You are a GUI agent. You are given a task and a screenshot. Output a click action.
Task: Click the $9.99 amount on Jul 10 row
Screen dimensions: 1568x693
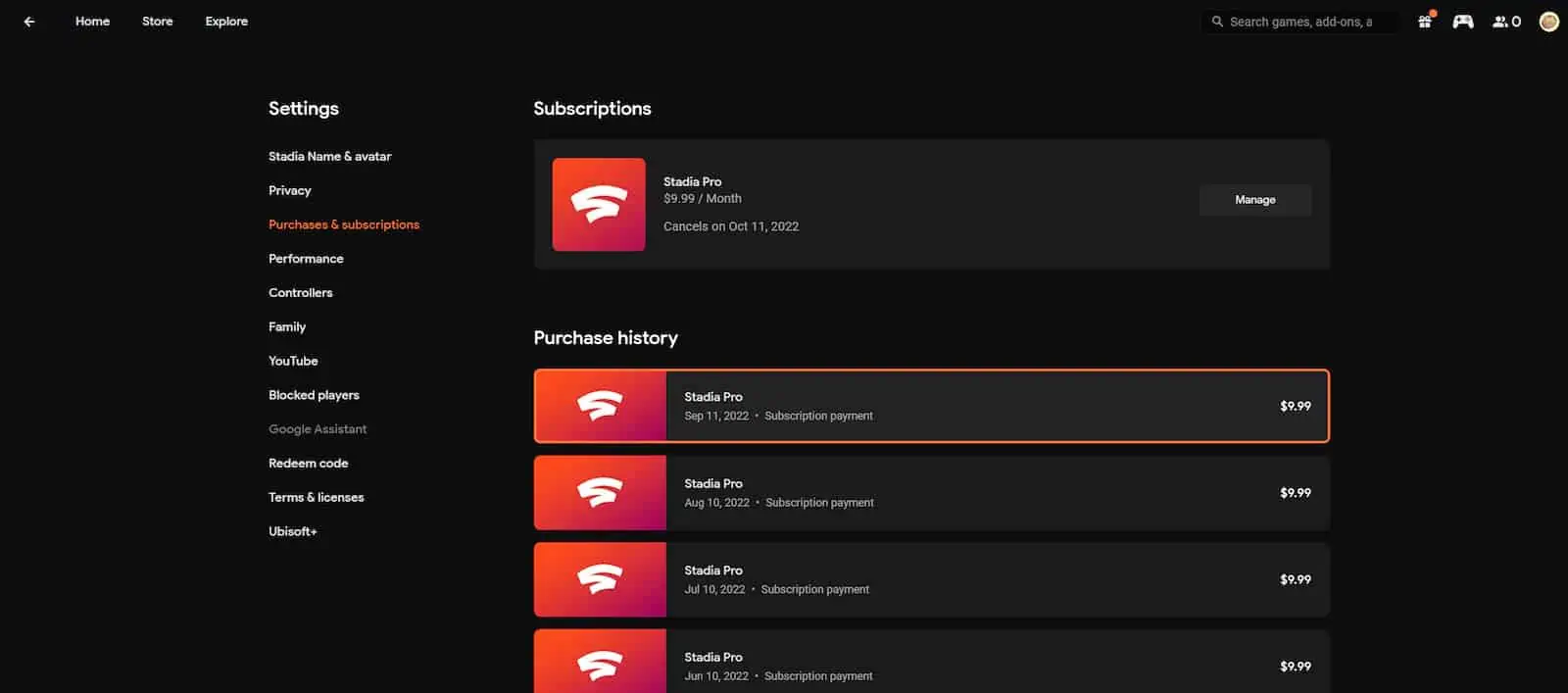1296,579
